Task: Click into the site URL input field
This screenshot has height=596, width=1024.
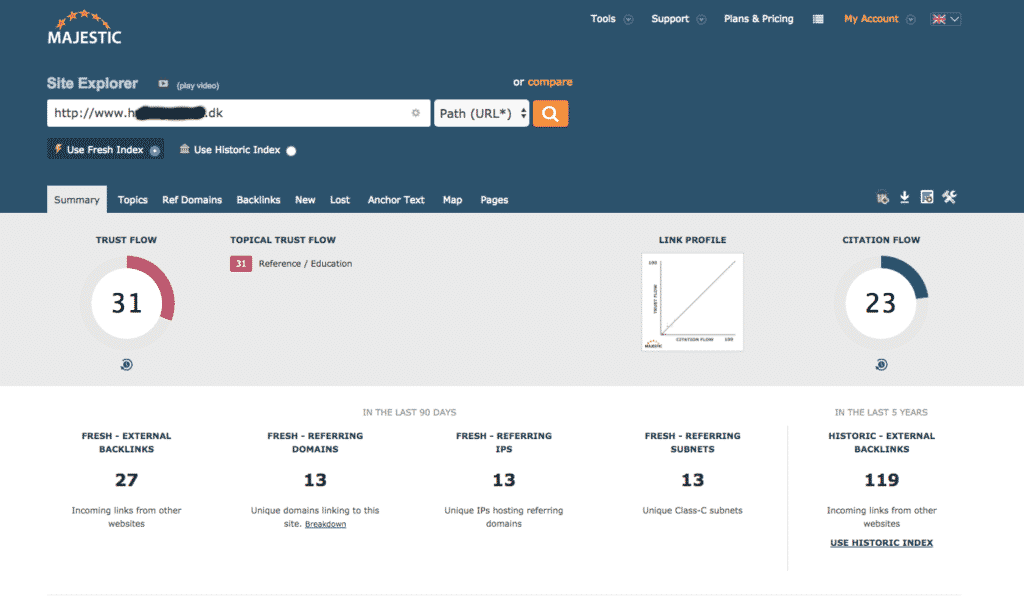Action: (238, 113)
